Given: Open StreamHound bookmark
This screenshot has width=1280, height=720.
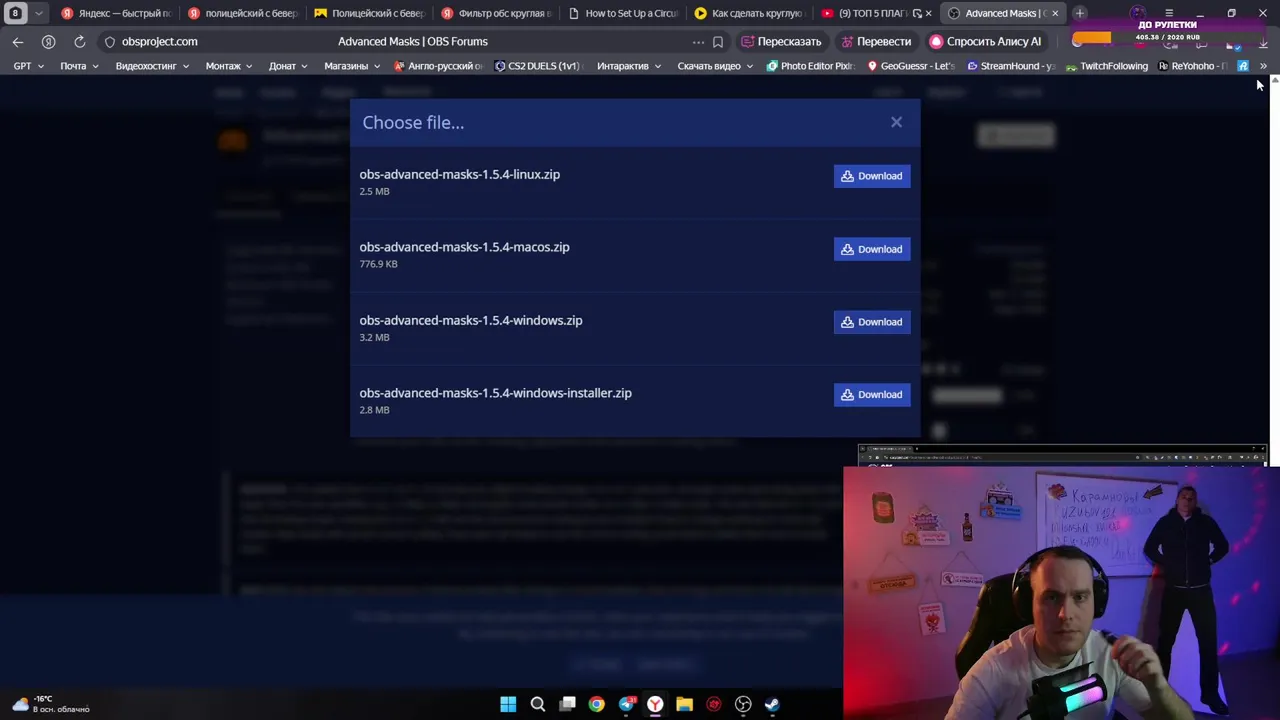Looking at the screenshot, I should (1011, 66).
